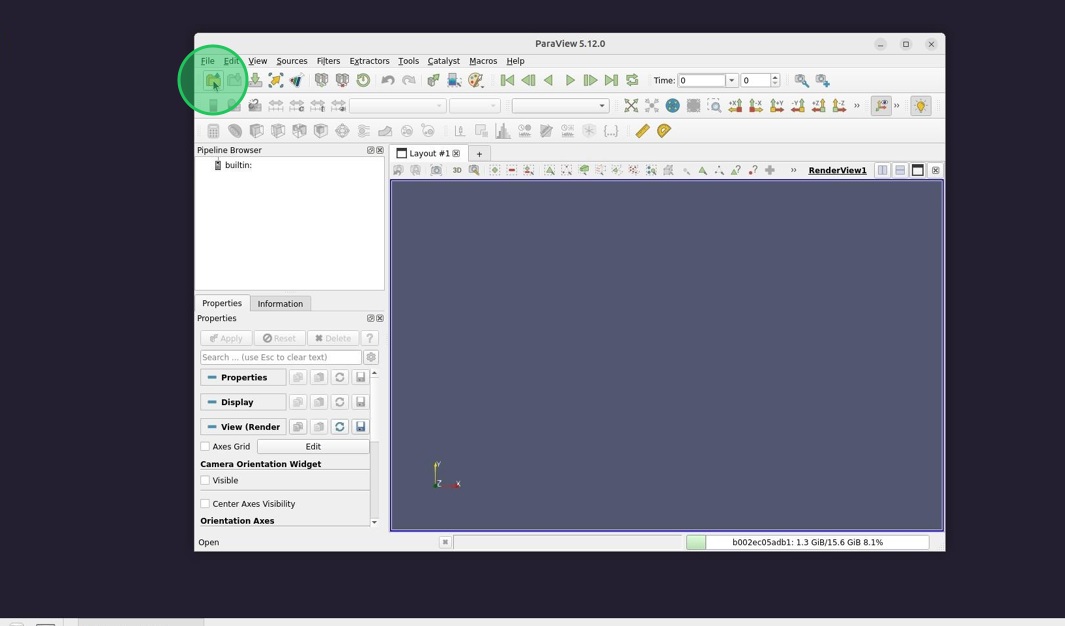Image resolution: width=1065 pixels, height=626 pixels.
Task: Click the Save Data download-arrow icon
Action: coord(255,80)
